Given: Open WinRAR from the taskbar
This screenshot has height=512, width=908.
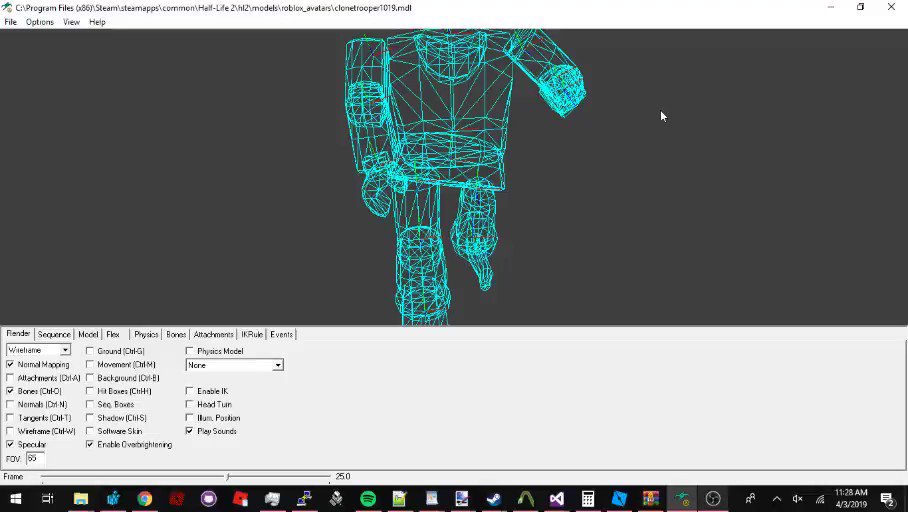Looking at the screenshot, I should [651, 498].
